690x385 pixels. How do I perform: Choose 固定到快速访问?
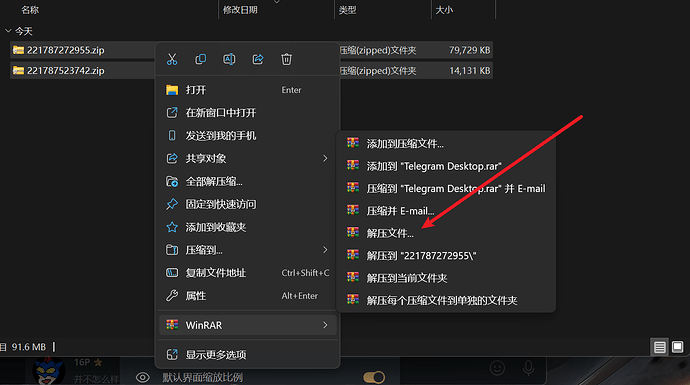coord(248,205)
